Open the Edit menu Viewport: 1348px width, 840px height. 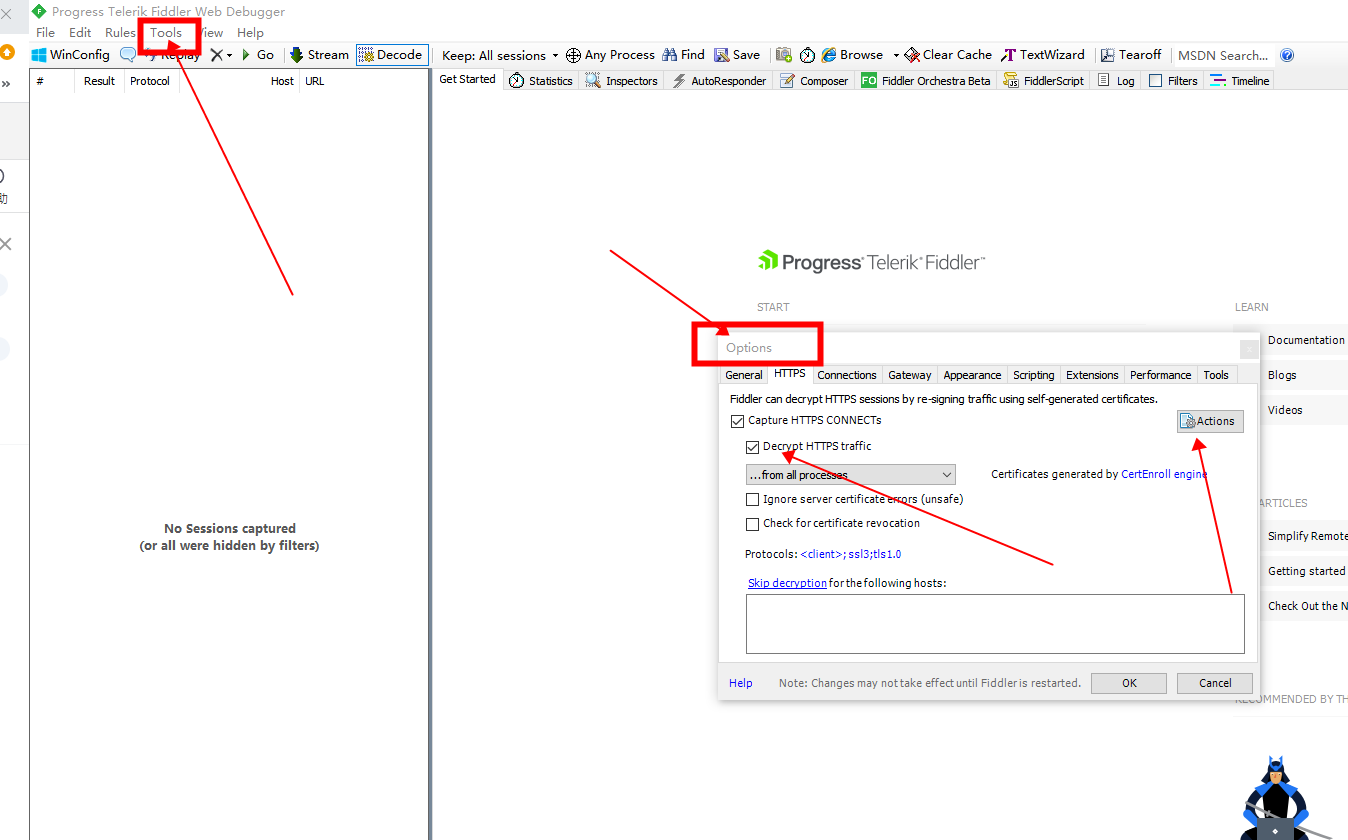coord(80,33)
